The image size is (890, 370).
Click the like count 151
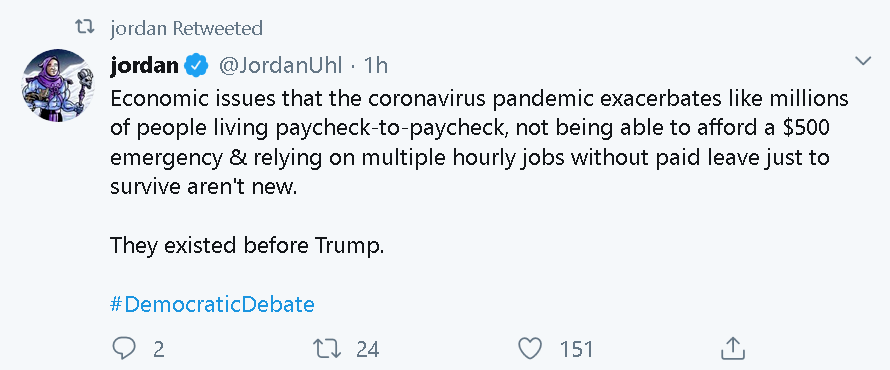coord(576,349)
